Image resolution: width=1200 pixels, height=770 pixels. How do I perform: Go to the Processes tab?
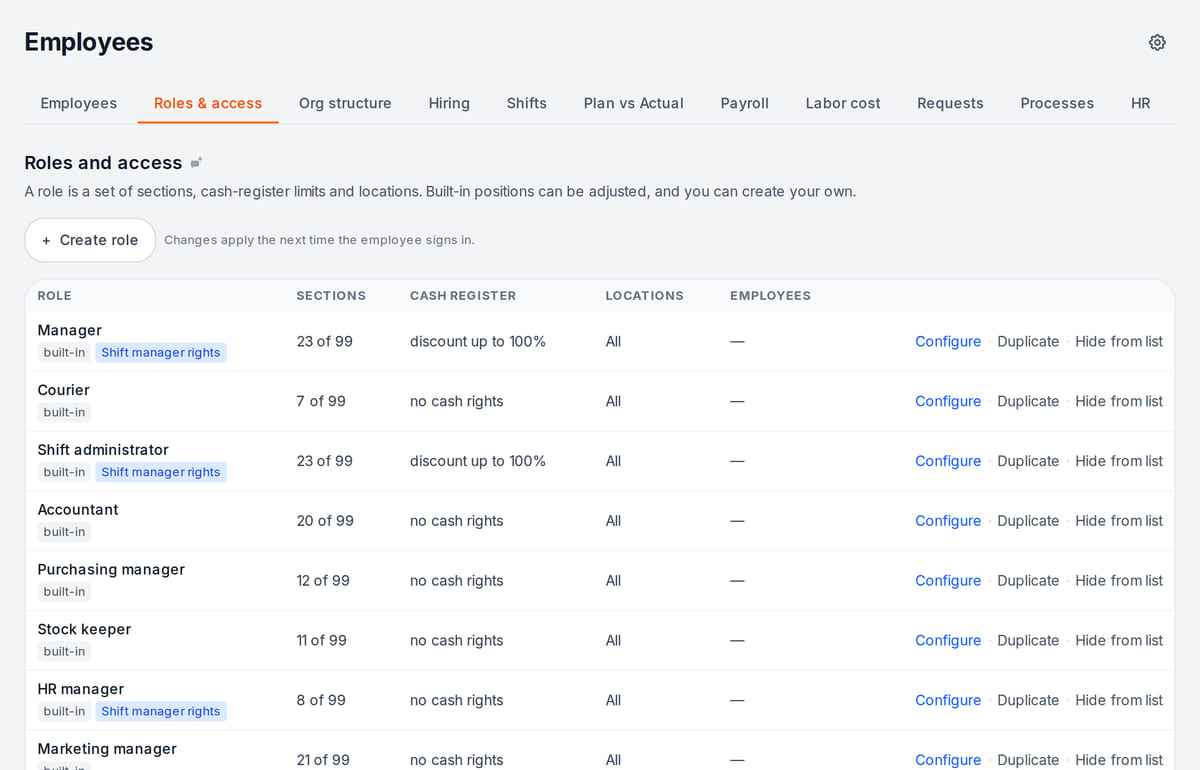pos(1057,103)
